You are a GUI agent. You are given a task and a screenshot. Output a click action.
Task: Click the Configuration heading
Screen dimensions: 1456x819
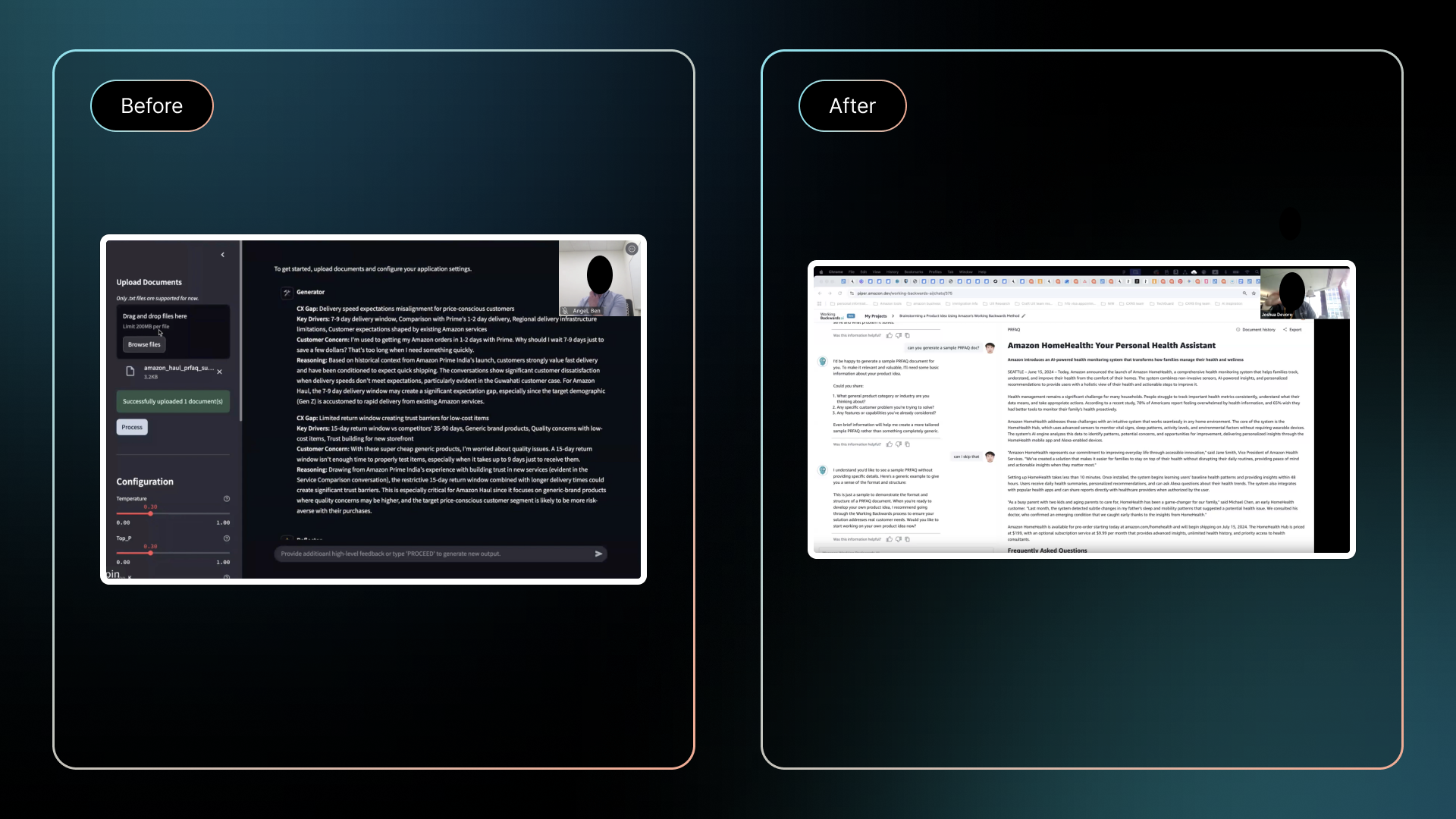(145, 482)
